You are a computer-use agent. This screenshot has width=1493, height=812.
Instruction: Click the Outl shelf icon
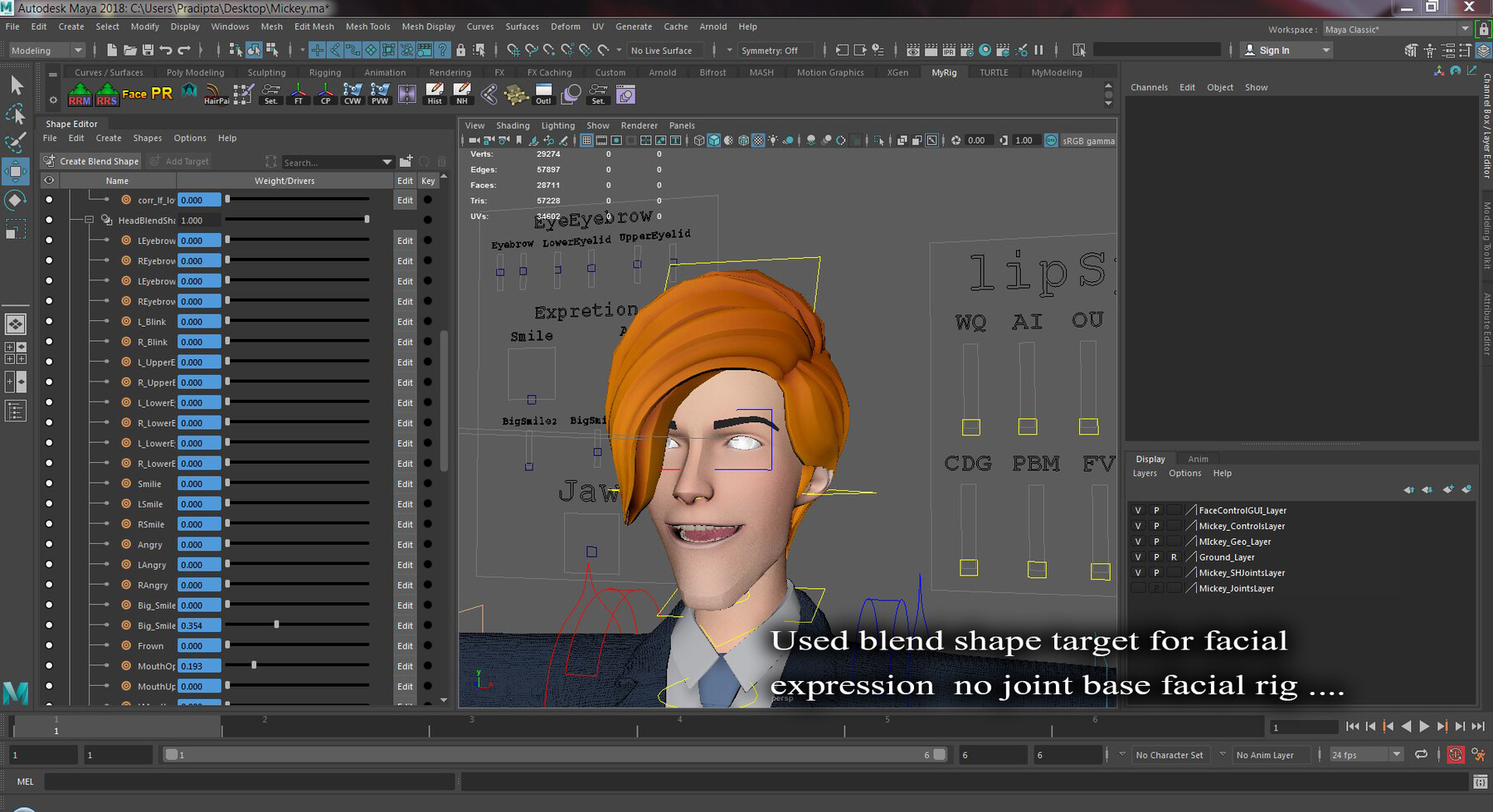[543, 95]
